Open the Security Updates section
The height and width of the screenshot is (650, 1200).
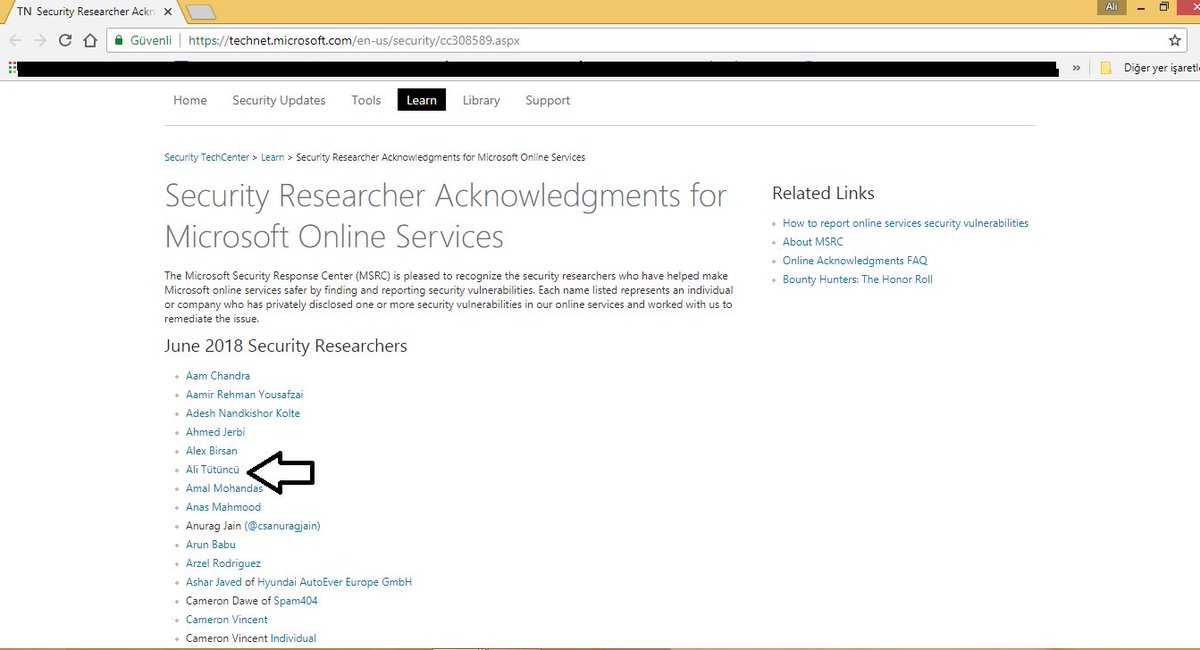(278, 100)
